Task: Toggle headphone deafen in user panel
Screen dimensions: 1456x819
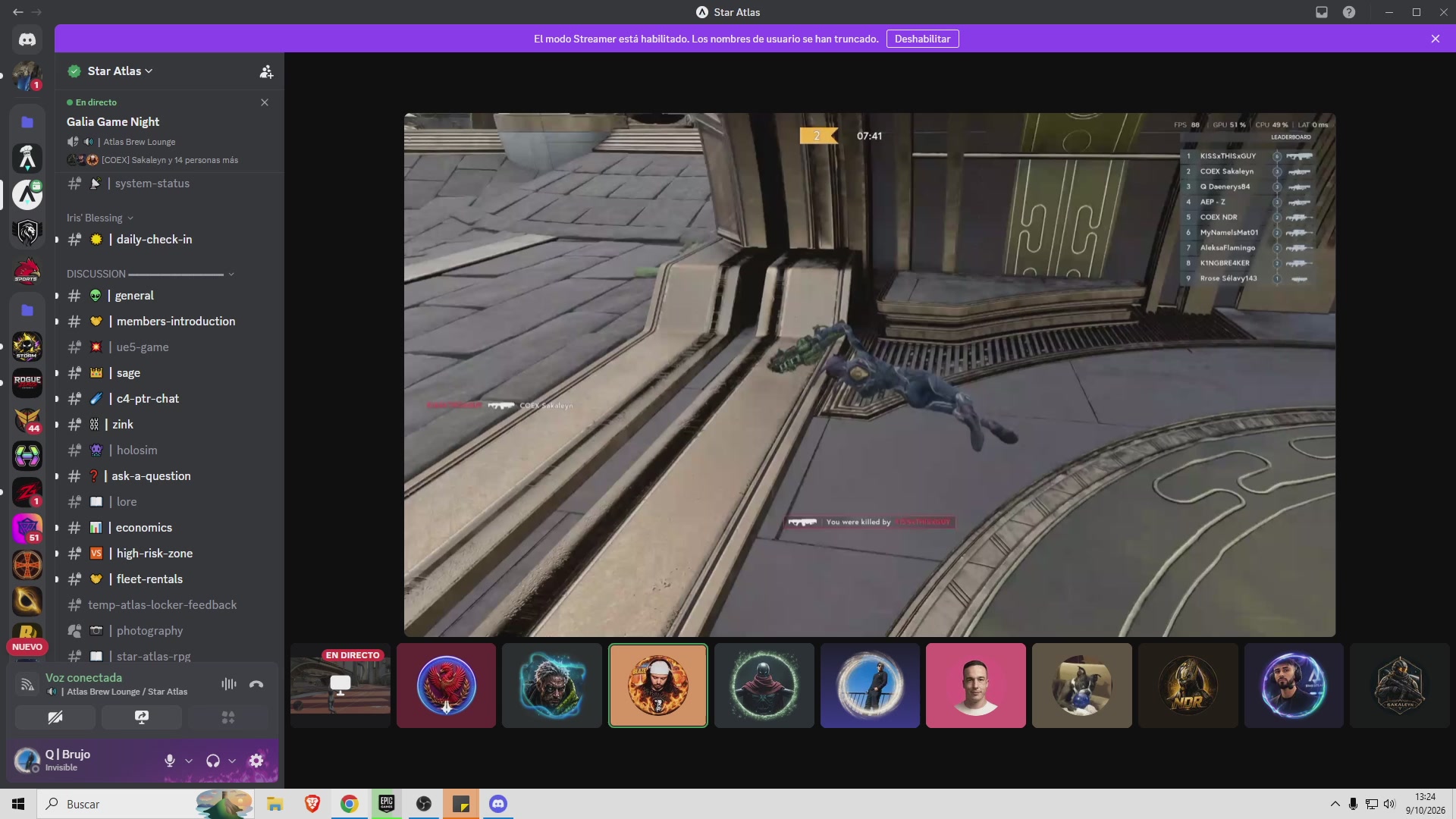Action: pyautogui.click(x=213, y=761)
